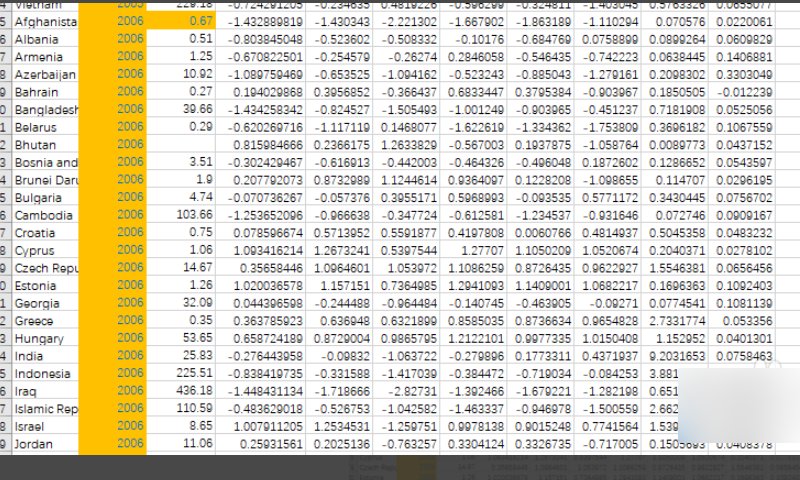800x480 pixels.
Task: Select the Israel country cell
Action: 43,426
